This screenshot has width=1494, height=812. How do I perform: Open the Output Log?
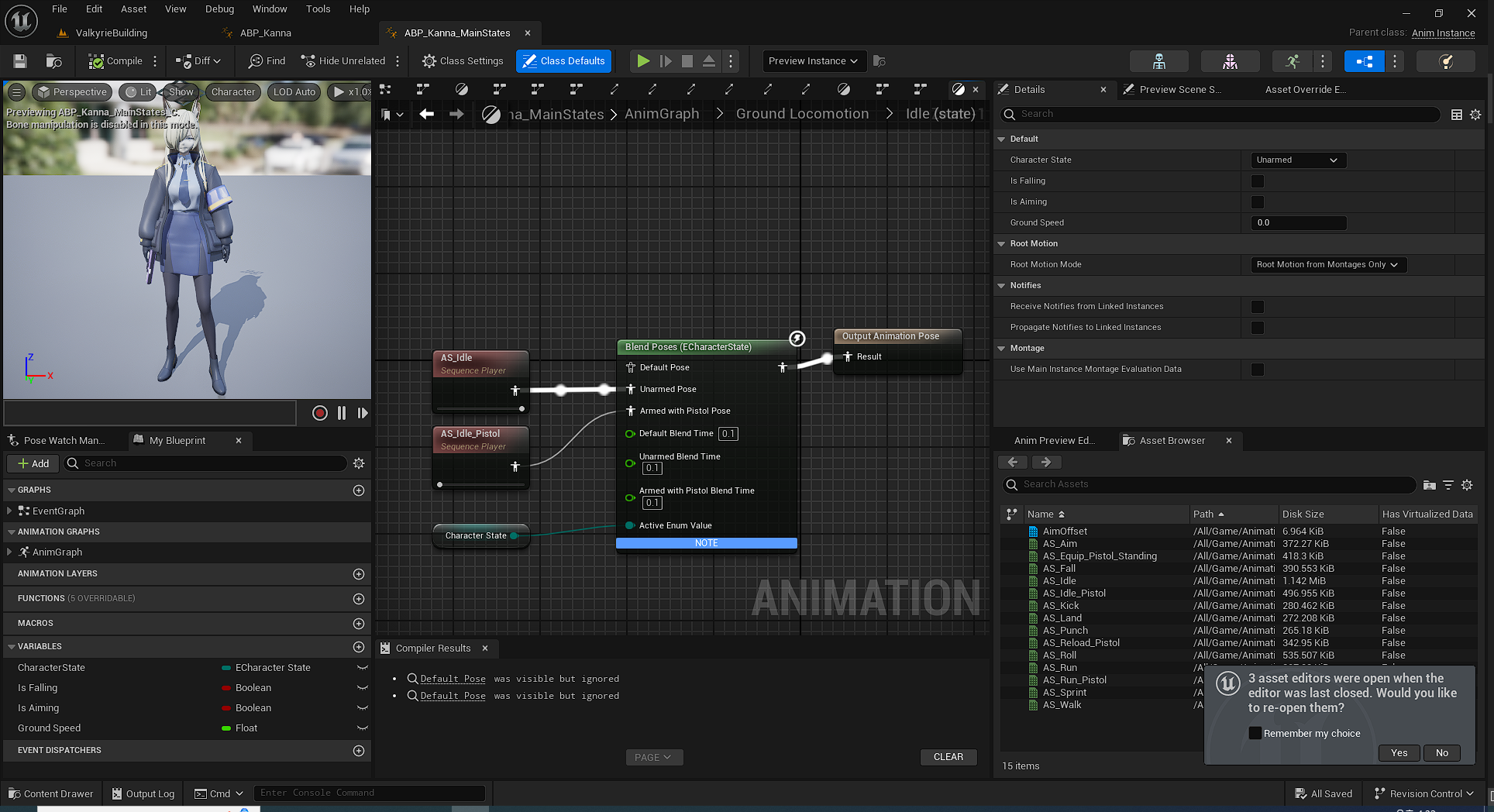coord(143,794)
